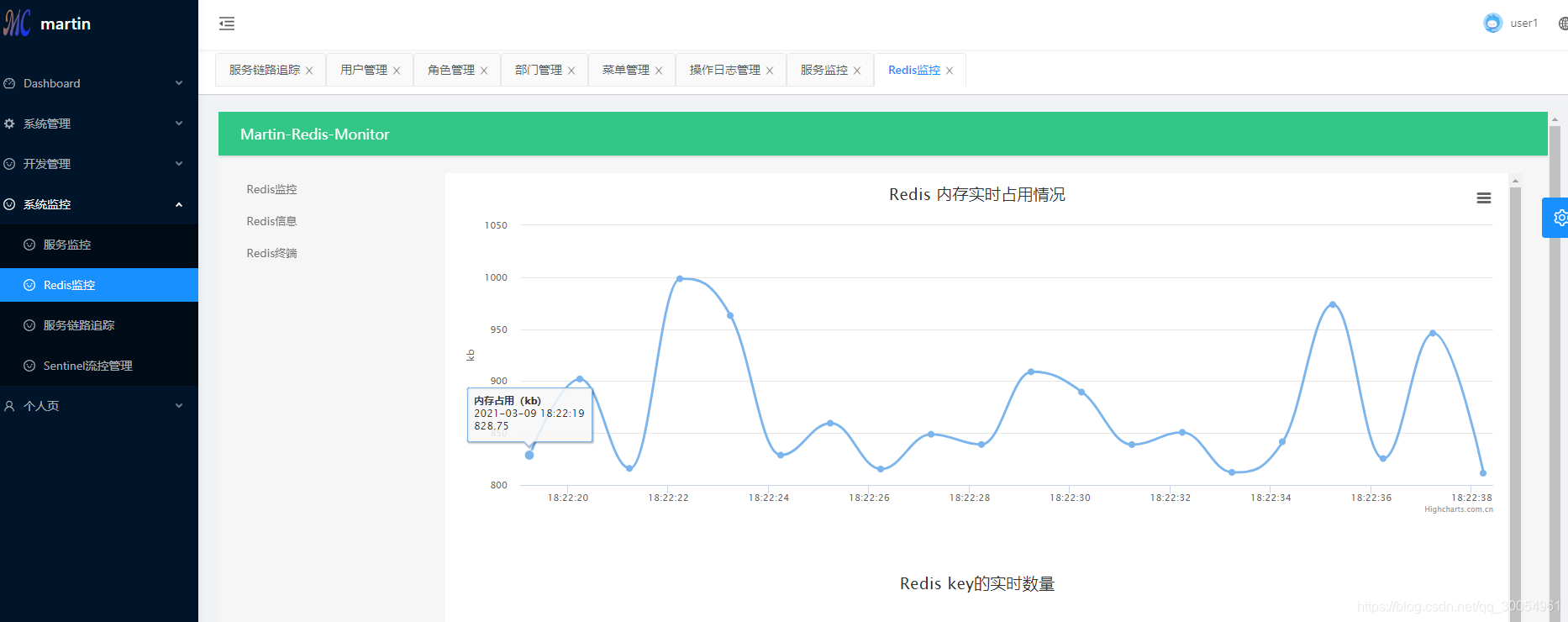Click the 18:22:38 axis label

coord(1471,498)
